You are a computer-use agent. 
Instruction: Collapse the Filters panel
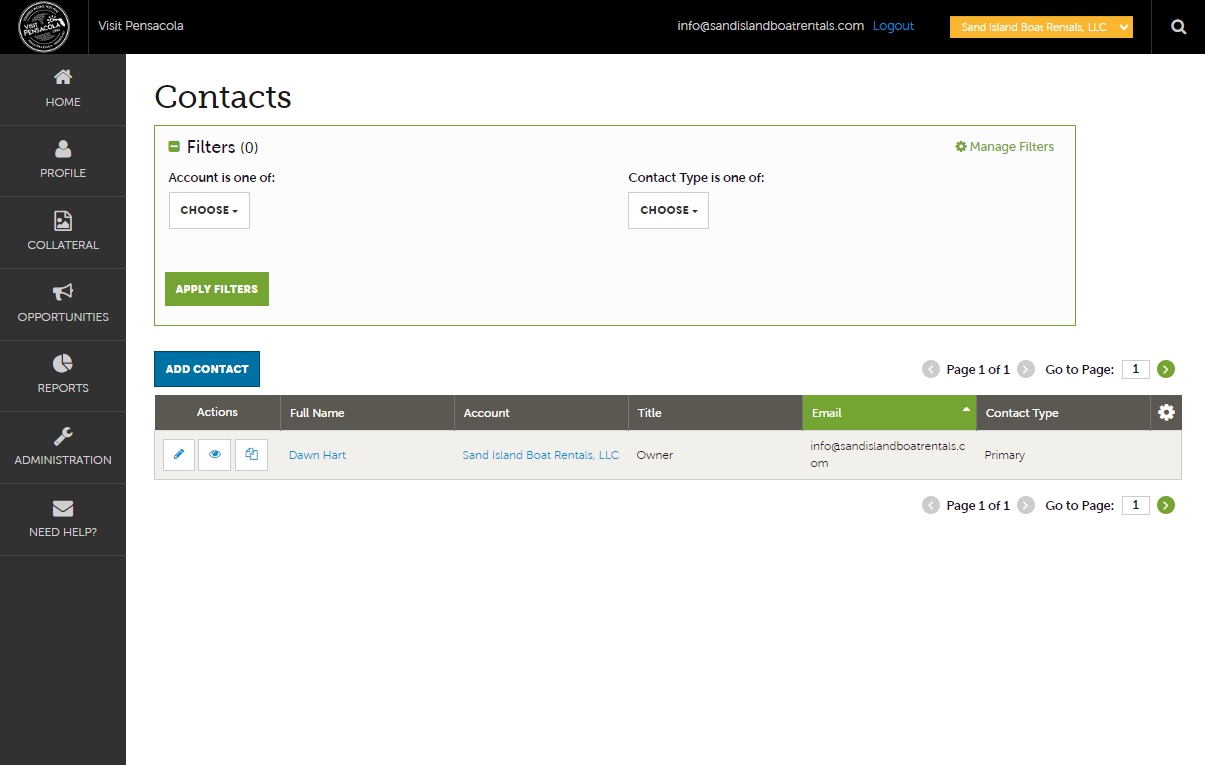pyautogui.click(x=174, y=147)
